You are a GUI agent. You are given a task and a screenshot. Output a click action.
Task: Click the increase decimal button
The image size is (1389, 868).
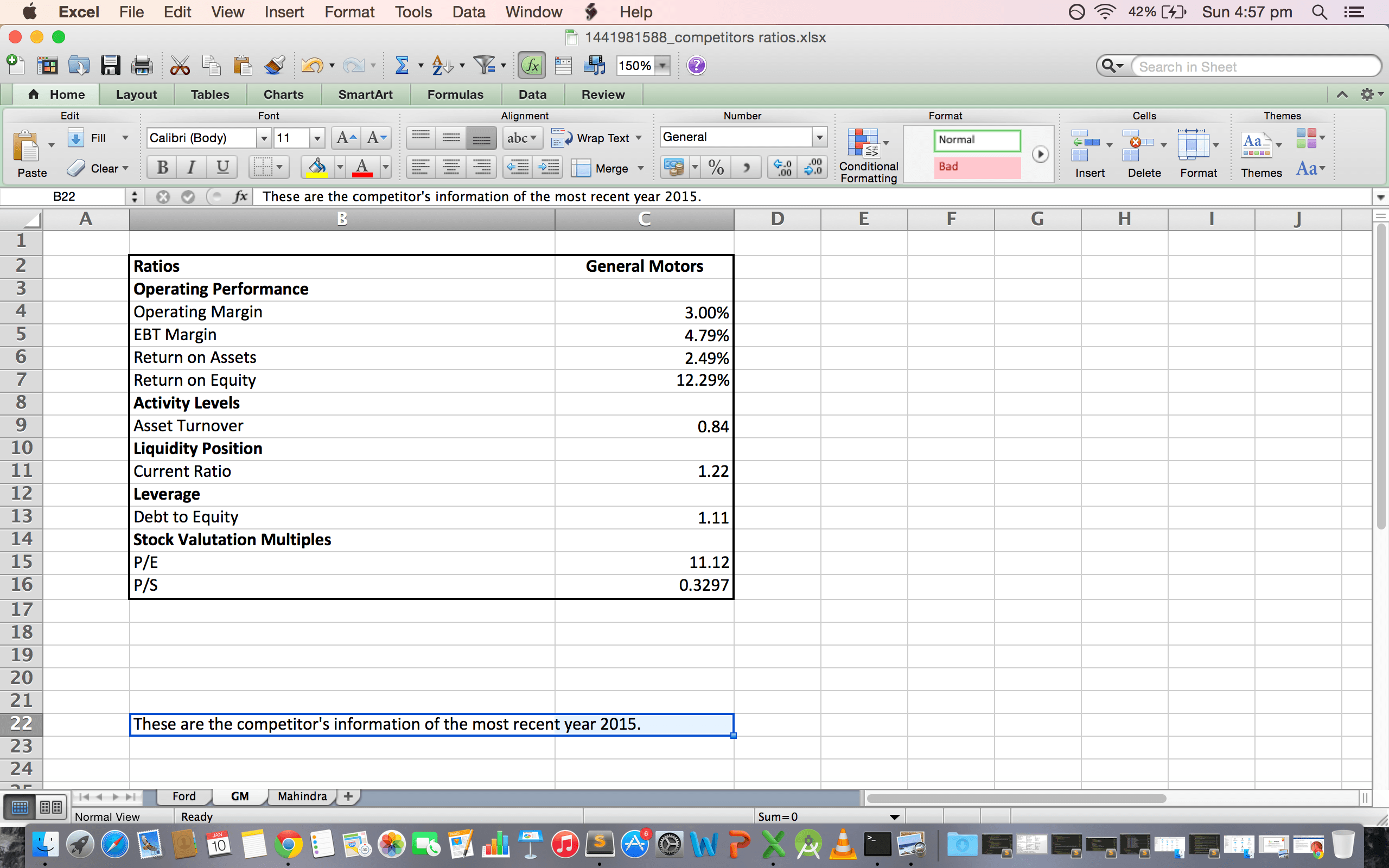tap(783, 168)
